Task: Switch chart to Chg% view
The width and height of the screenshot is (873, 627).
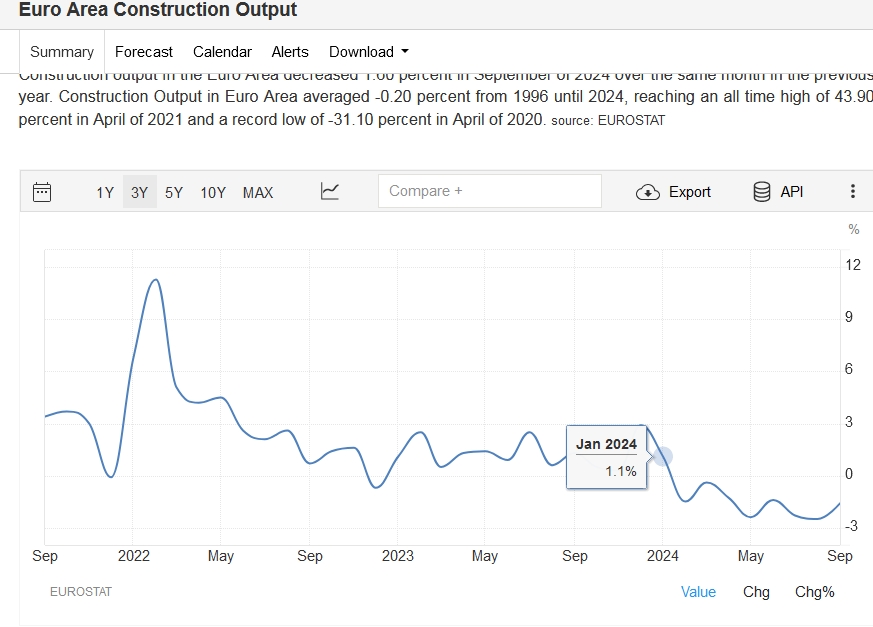Action: click(x=814, y=592)
